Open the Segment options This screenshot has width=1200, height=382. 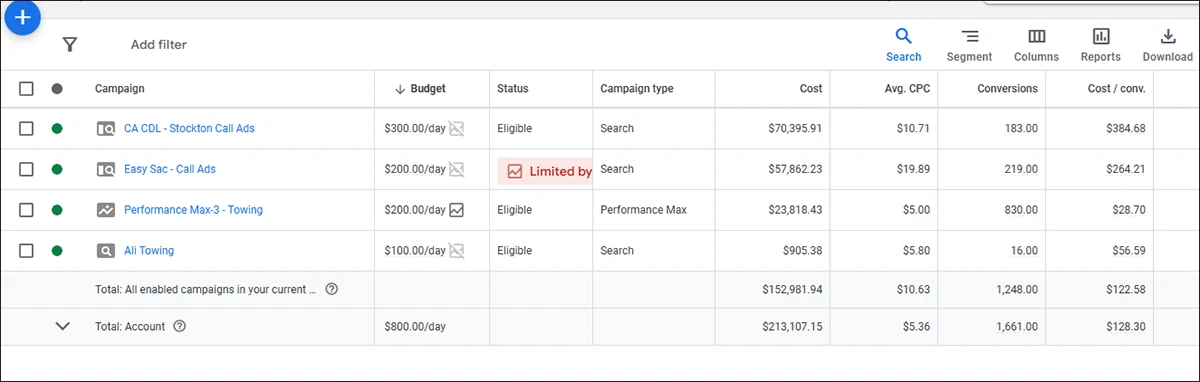point(969,45)
